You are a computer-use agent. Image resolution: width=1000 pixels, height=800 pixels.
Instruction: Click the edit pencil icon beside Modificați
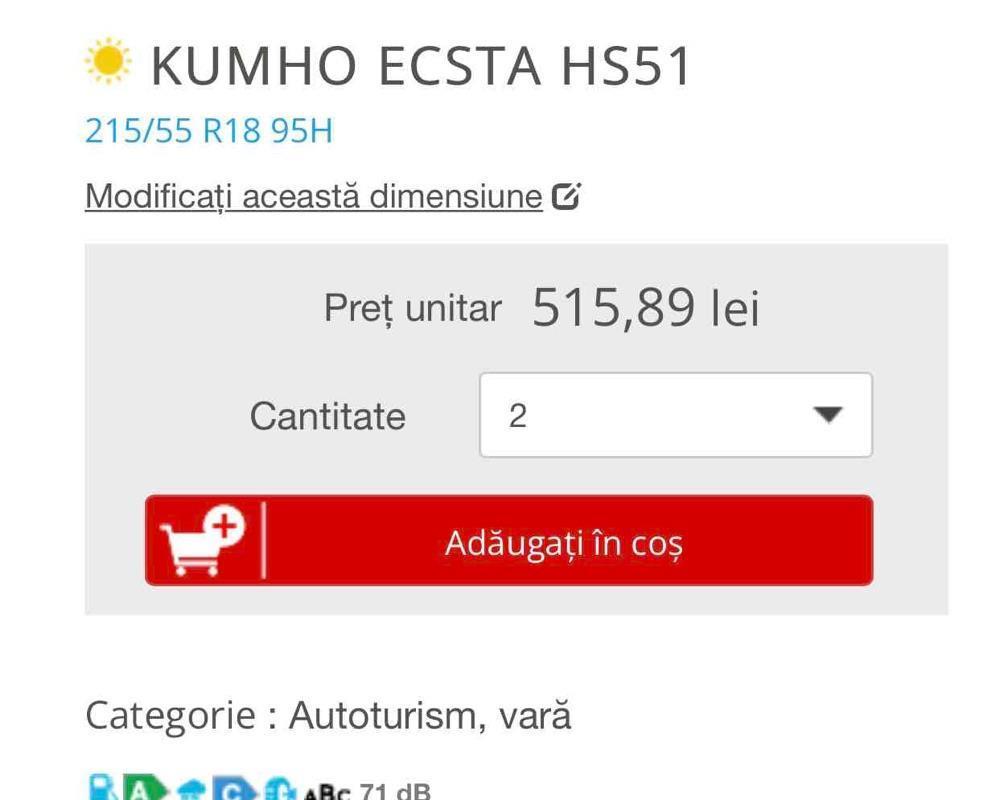click(x=566, y=196)
